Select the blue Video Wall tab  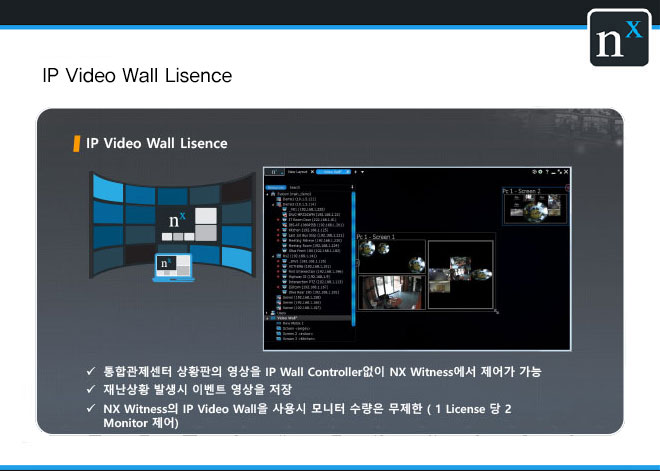pos(331,172)
